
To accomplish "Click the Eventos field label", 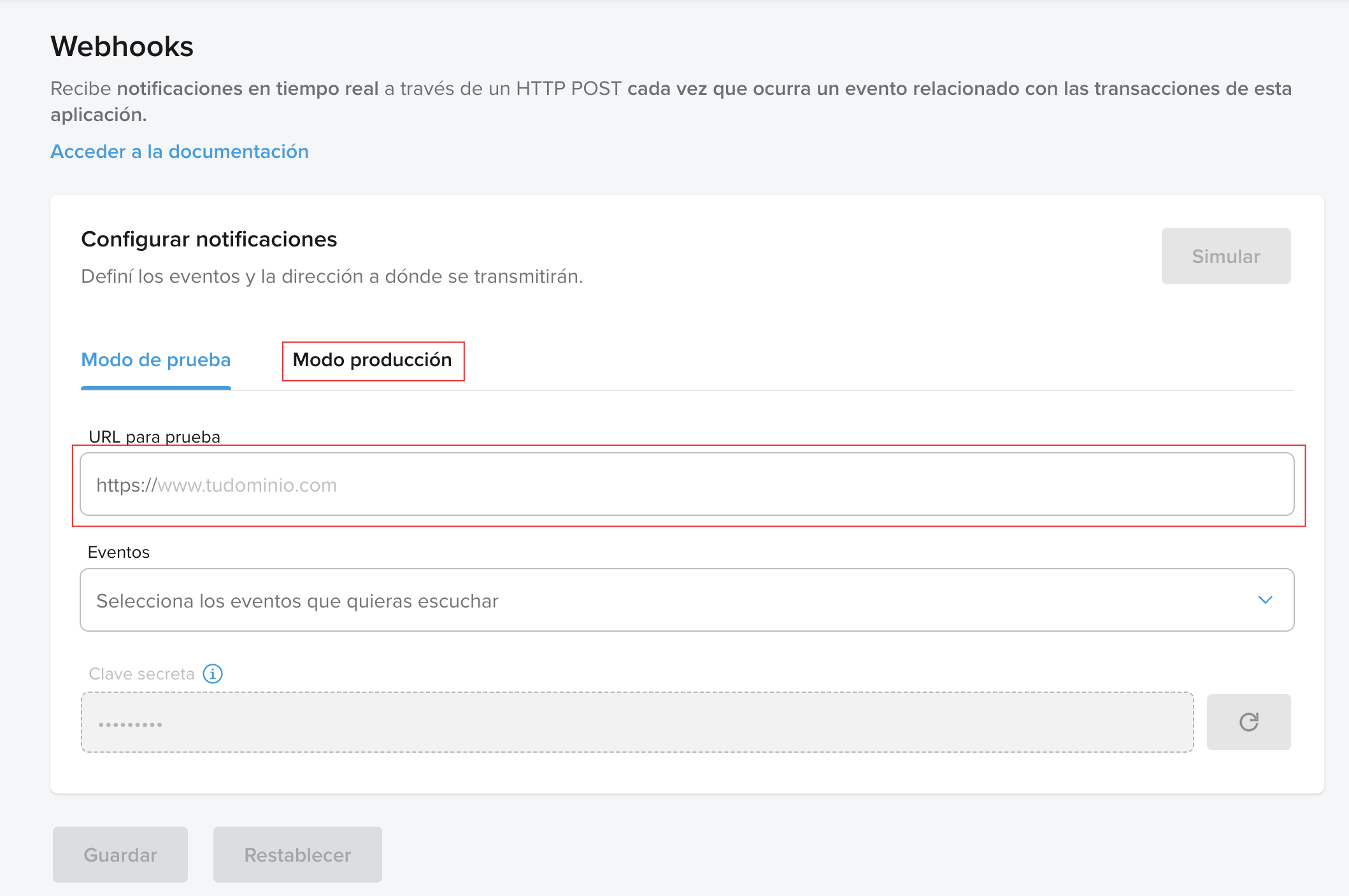I will [x=118, y=552].
